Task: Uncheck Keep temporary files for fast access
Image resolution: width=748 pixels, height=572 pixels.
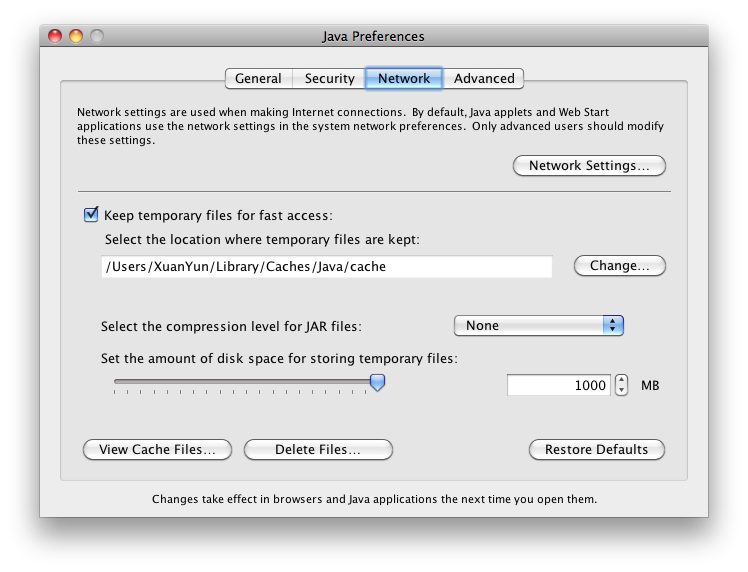Action: (91, 215)
